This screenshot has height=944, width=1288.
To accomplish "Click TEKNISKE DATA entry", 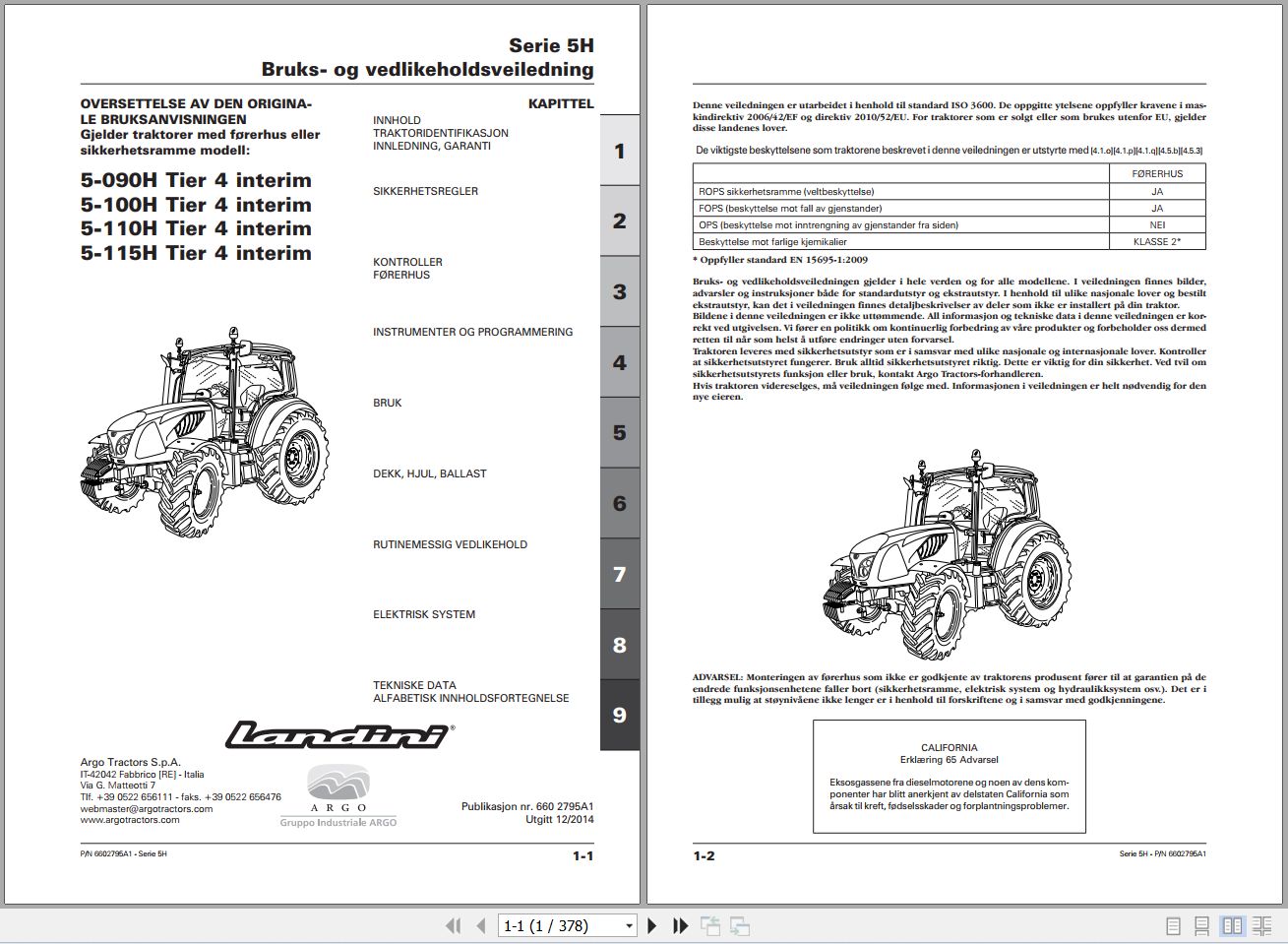I will (414, 685).
